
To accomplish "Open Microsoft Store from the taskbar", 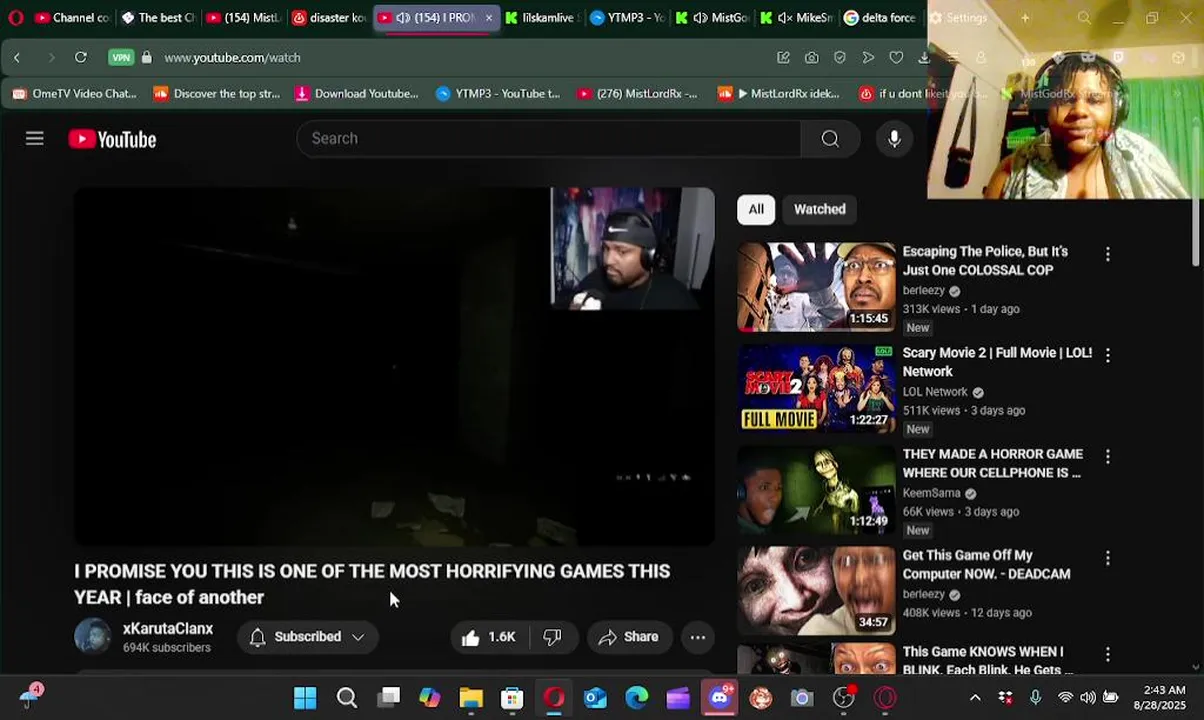I will click(512, 698).
